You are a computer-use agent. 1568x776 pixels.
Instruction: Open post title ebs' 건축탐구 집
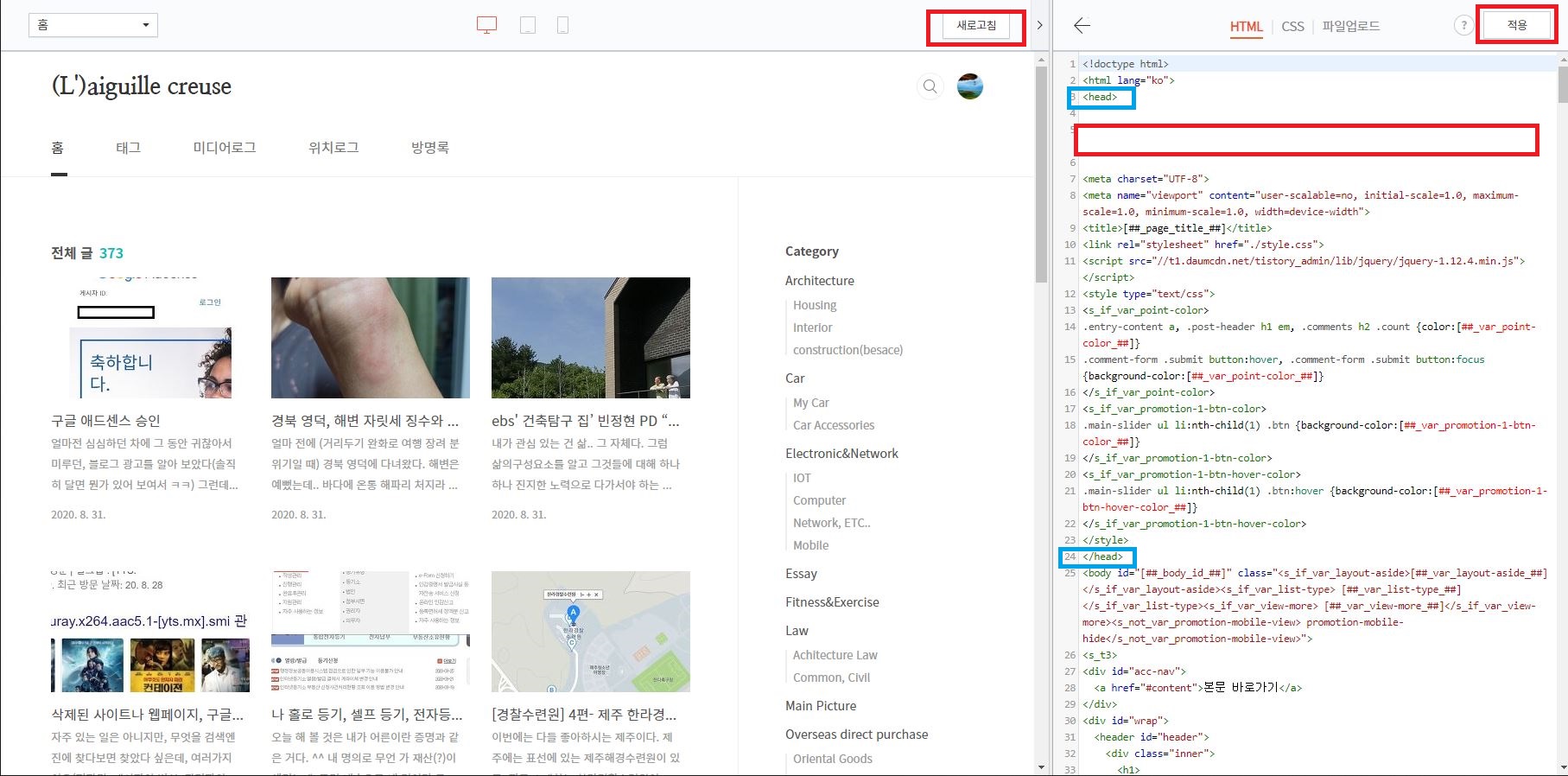[x=586, y=421]
